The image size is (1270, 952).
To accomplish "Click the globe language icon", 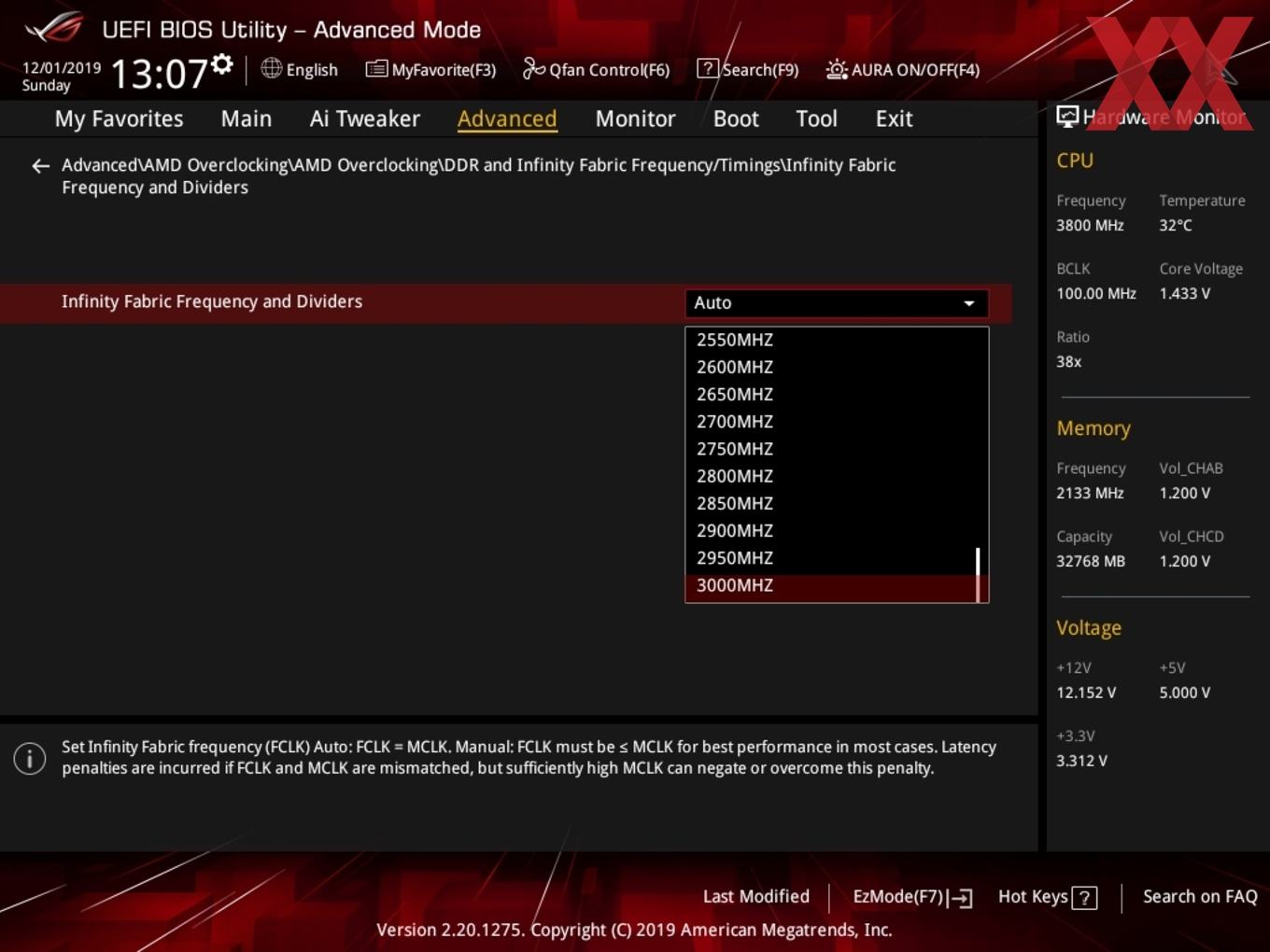I will (272, 68).
